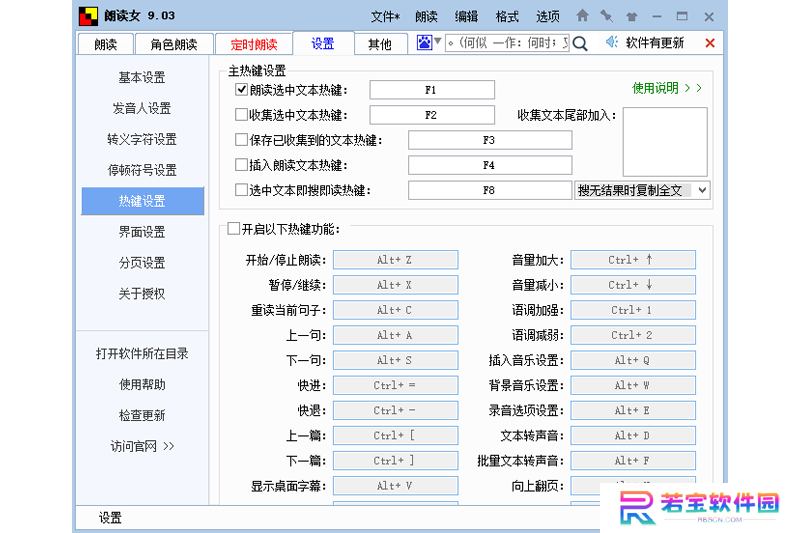Select 热键设置 in sidebar
The image size is (800, 533).
coord(142,201)
